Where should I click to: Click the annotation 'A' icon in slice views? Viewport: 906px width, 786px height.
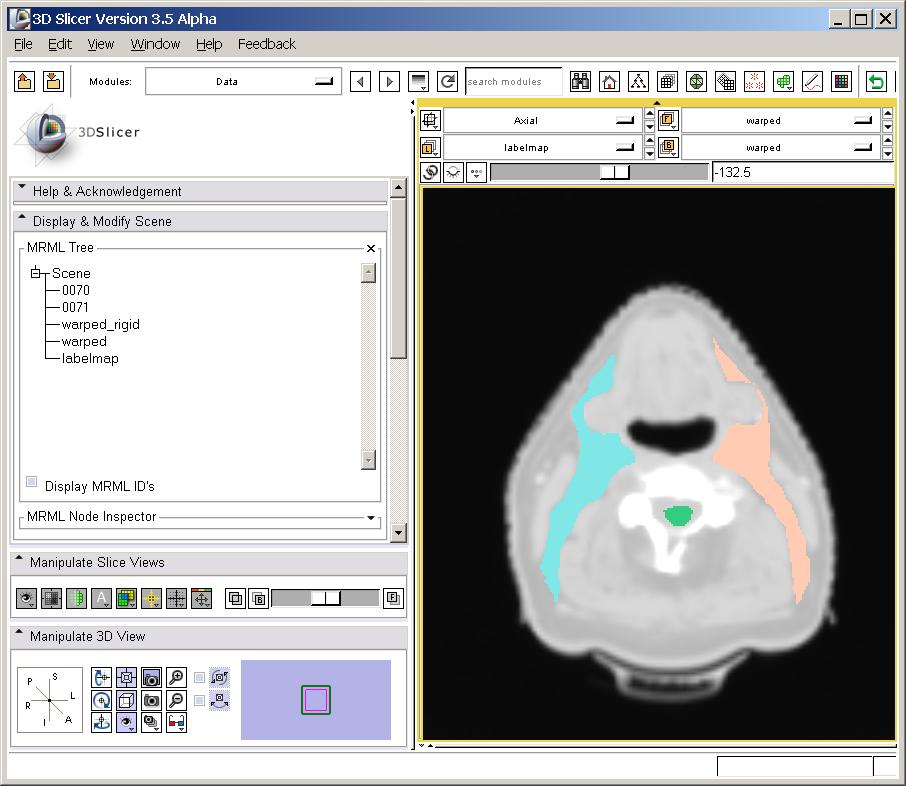click(x=101, y=599)
